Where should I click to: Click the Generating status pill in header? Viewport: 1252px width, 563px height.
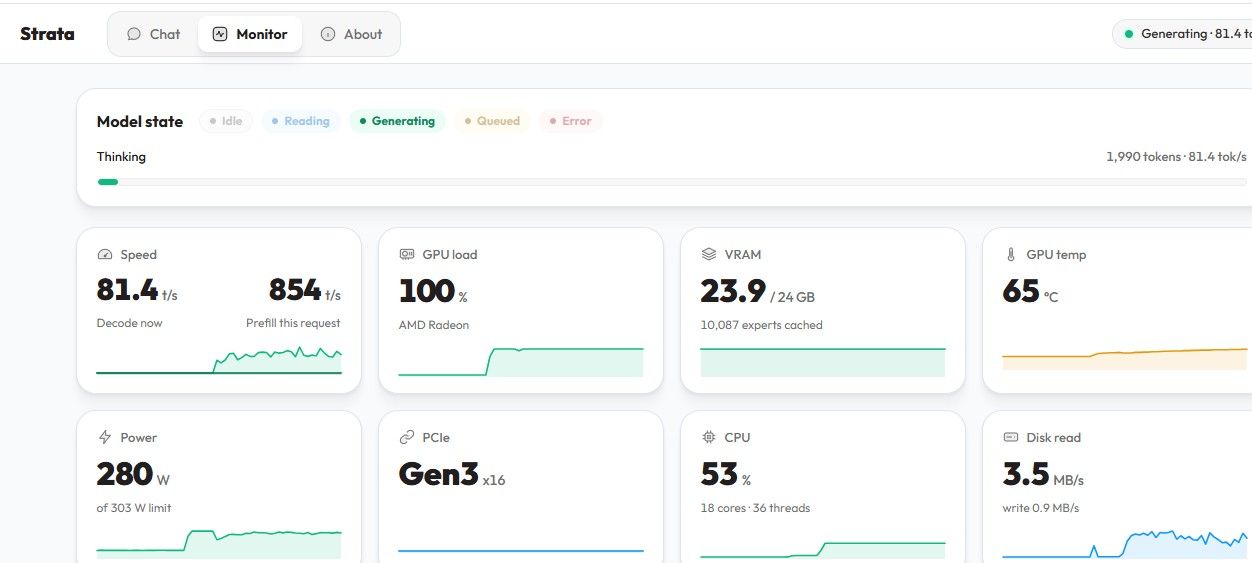(x=1182, y=34)
